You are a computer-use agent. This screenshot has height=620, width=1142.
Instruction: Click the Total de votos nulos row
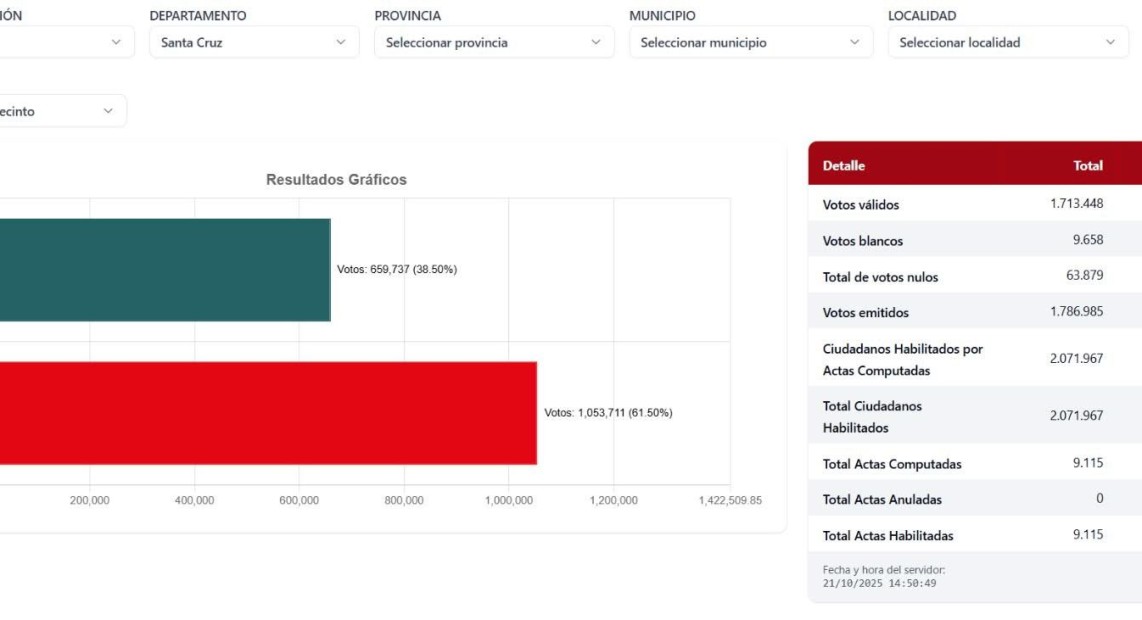tap(975, 277)
